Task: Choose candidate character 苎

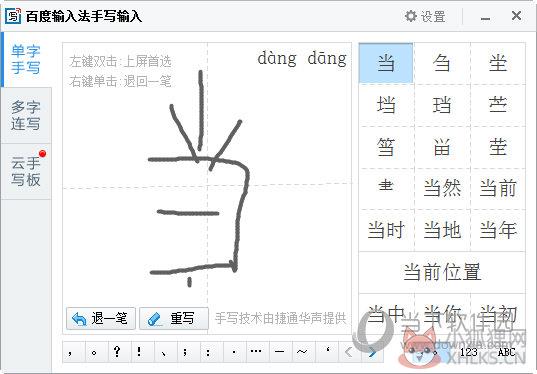Action: [x=498, y=105]
